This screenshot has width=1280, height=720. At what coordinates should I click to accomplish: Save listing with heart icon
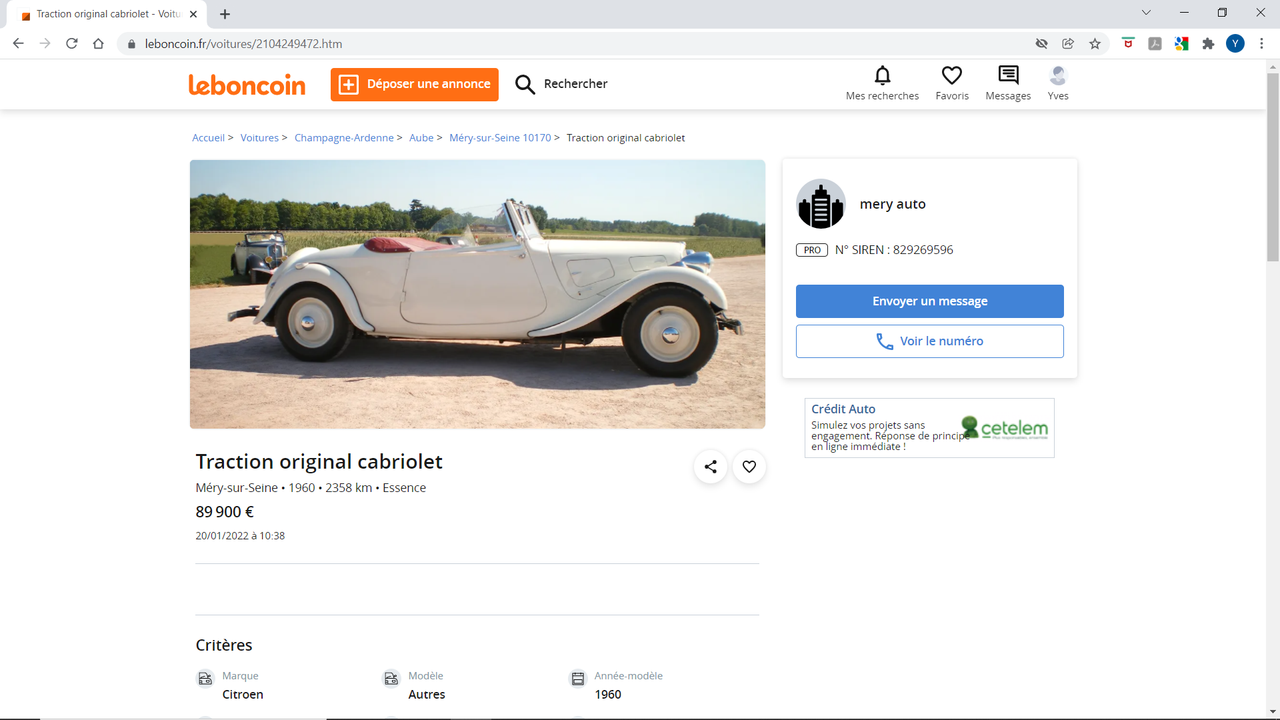pos(749,467)
